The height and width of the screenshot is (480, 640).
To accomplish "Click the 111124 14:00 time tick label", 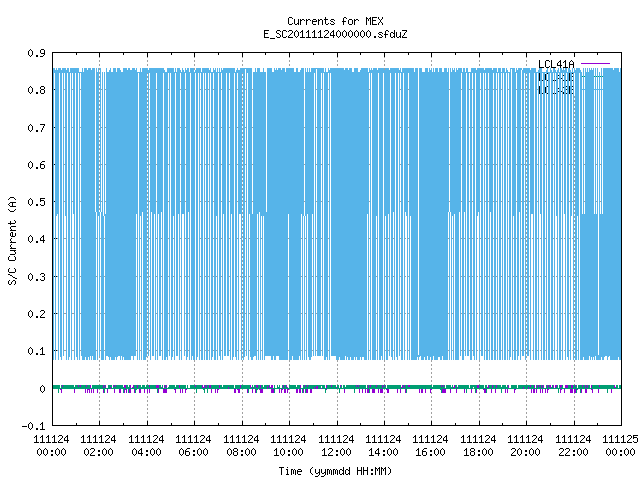I will [383, 446].
